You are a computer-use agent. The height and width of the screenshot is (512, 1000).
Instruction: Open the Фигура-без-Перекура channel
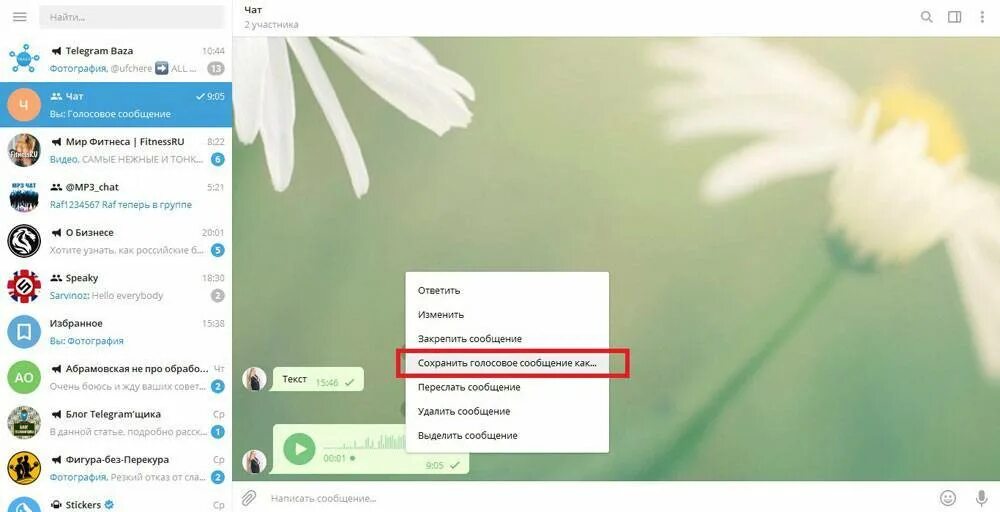pos(116,468)
